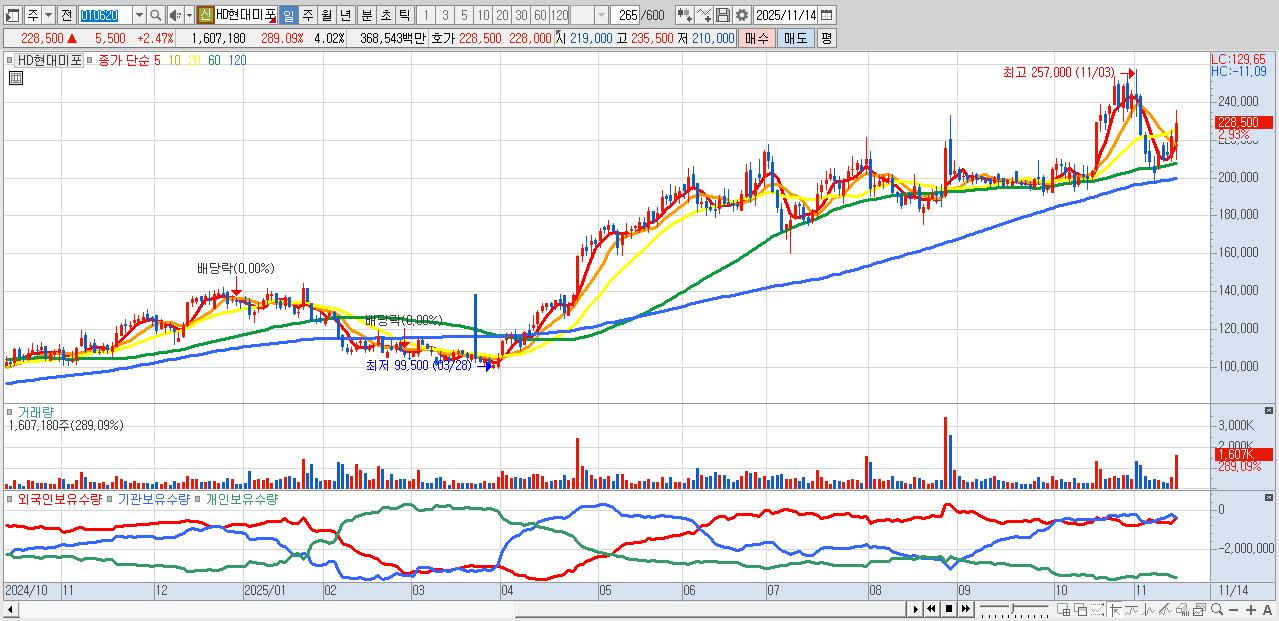Click the eraser with bars icon at bottom

[x=1182, y=609]
